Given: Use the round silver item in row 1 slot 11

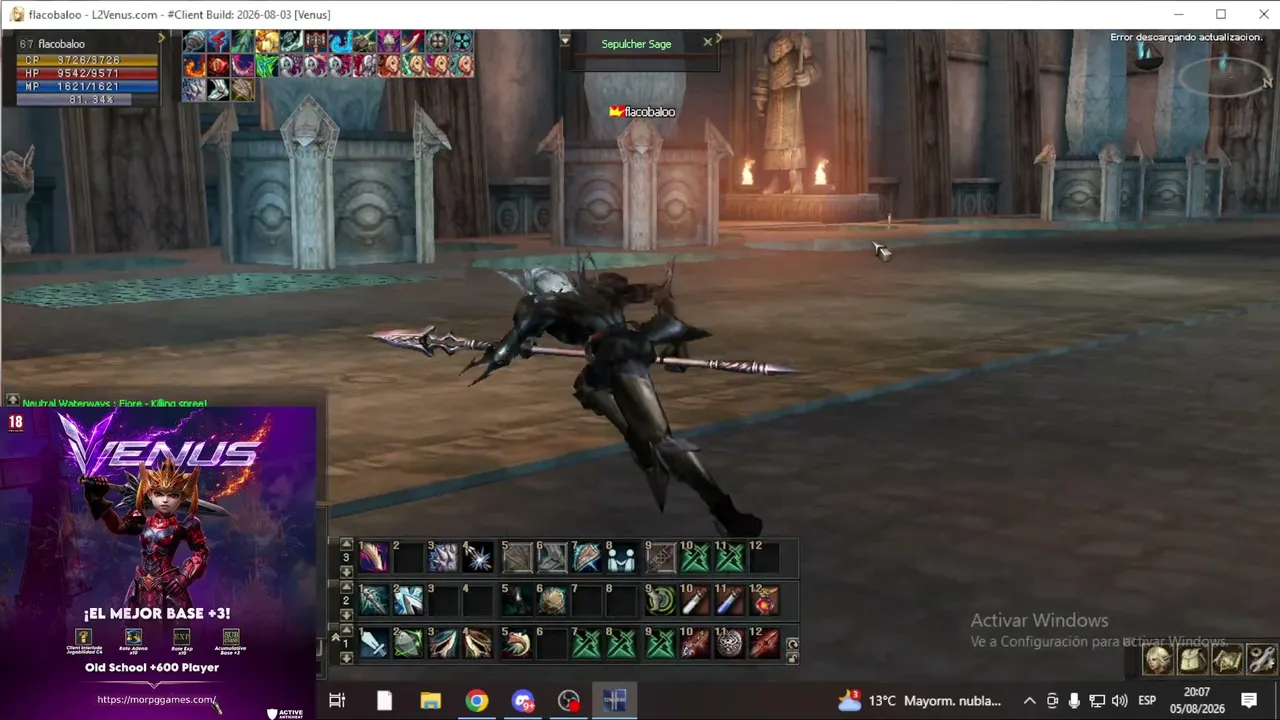Looking at the screenshot, I should click(x=730, y=643).
